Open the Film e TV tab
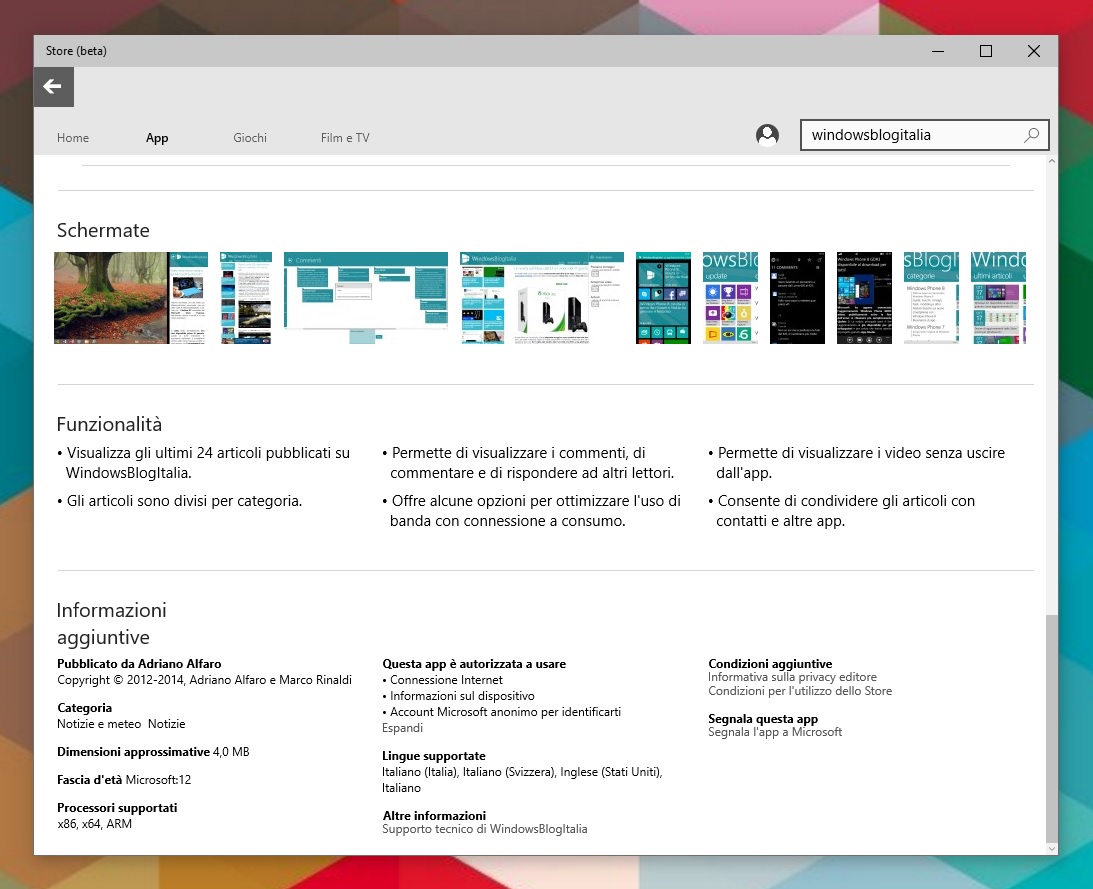The height and width of the screenshot is (889, 1093). pyautogui.click(x=345, y=138)
